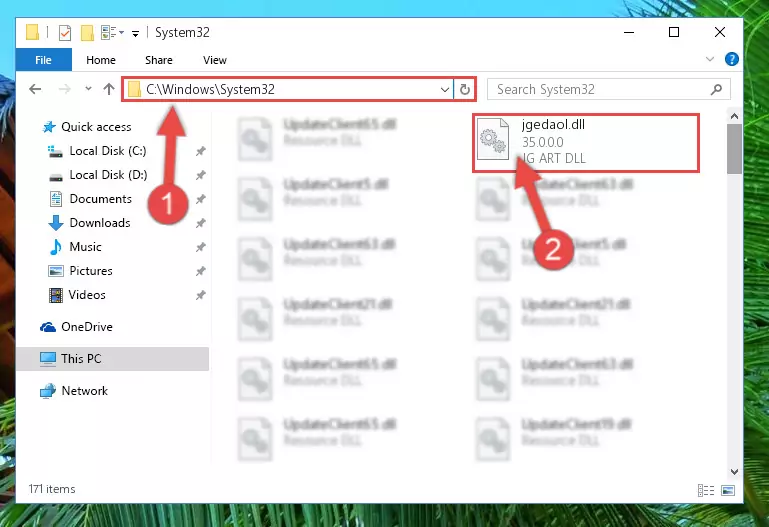Minimize the System32 window
769x527 pixels.
coord(629,32)
